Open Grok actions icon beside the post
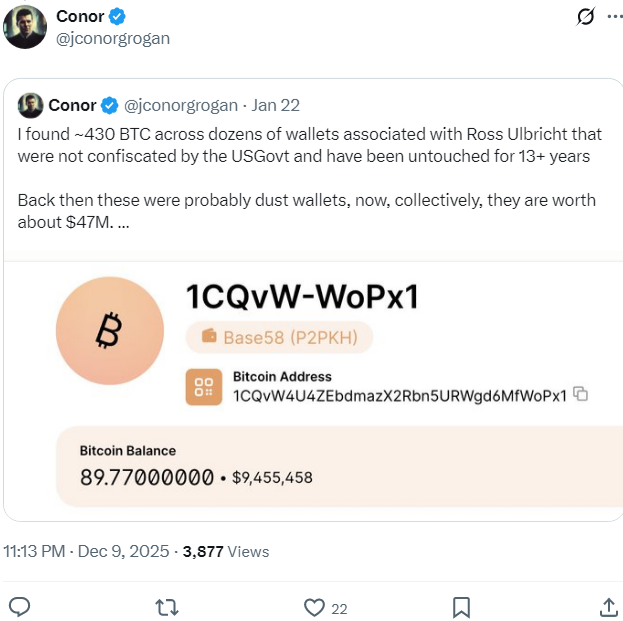The width and height of the screenshot is (623, 621). (x=587, y=17)
